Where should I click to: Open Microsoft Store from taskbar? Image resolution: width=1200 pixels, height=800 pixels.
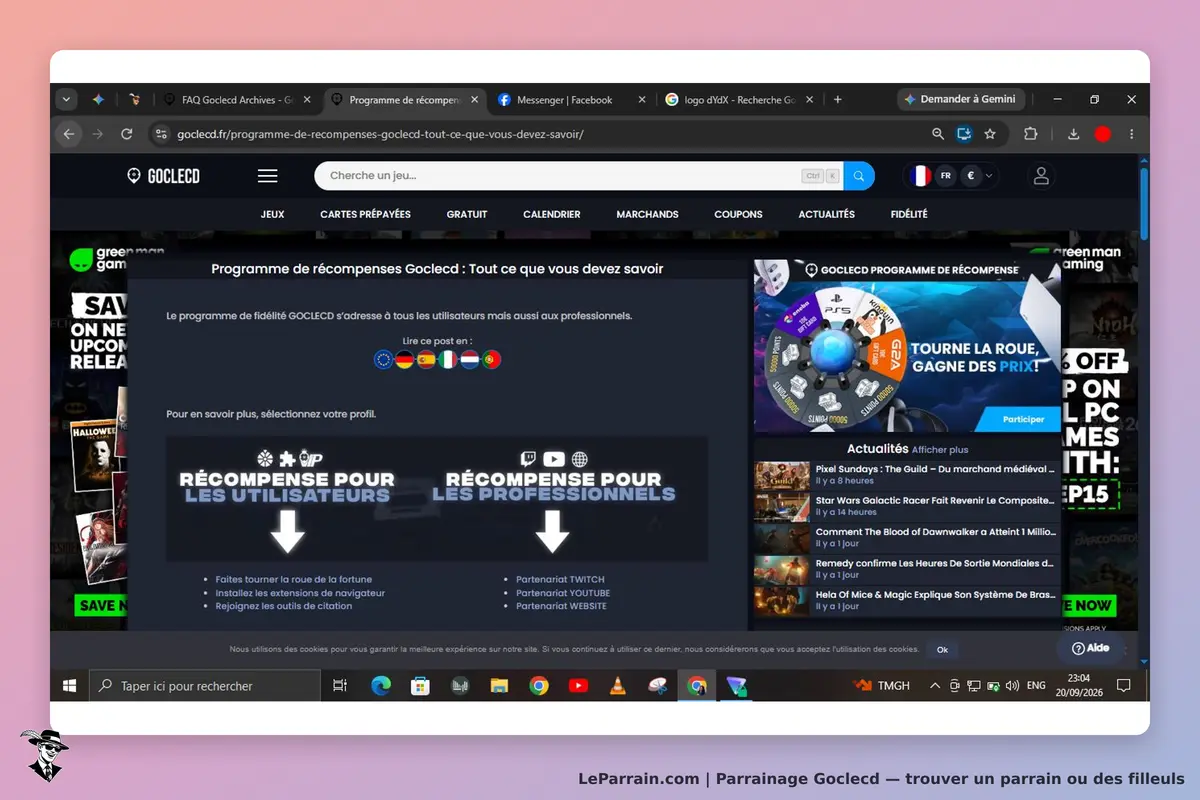click(420, 686)
